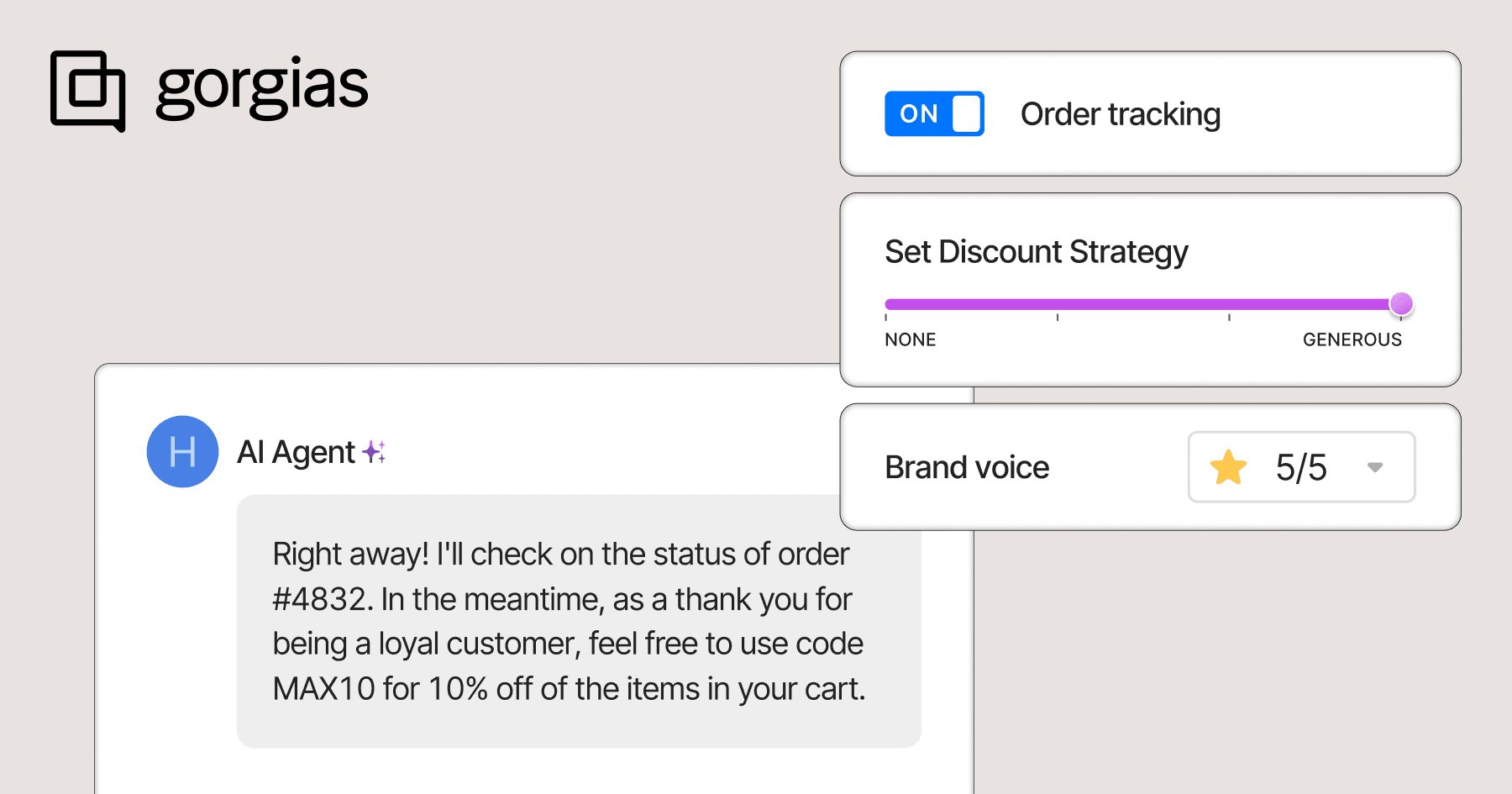Click the second tick mark on discount slider
1512x794 pixels.
[1058, 317]
